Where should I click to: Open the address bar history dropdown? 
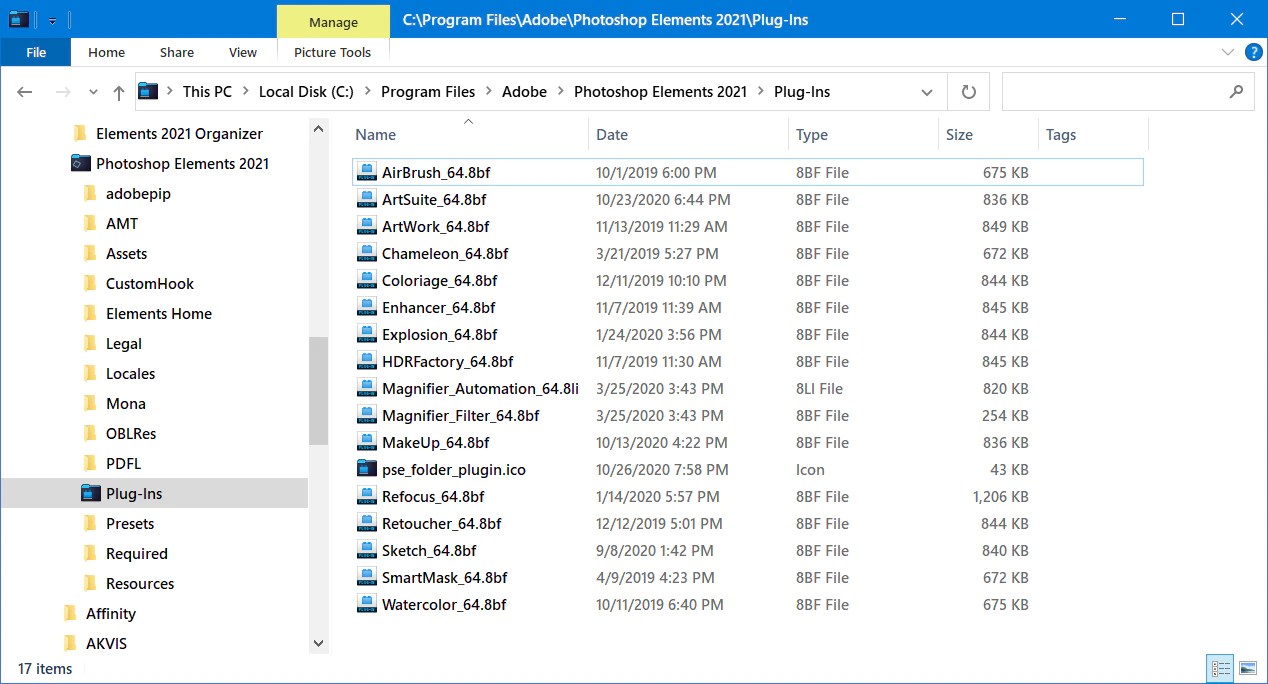(x=926, y=92)
